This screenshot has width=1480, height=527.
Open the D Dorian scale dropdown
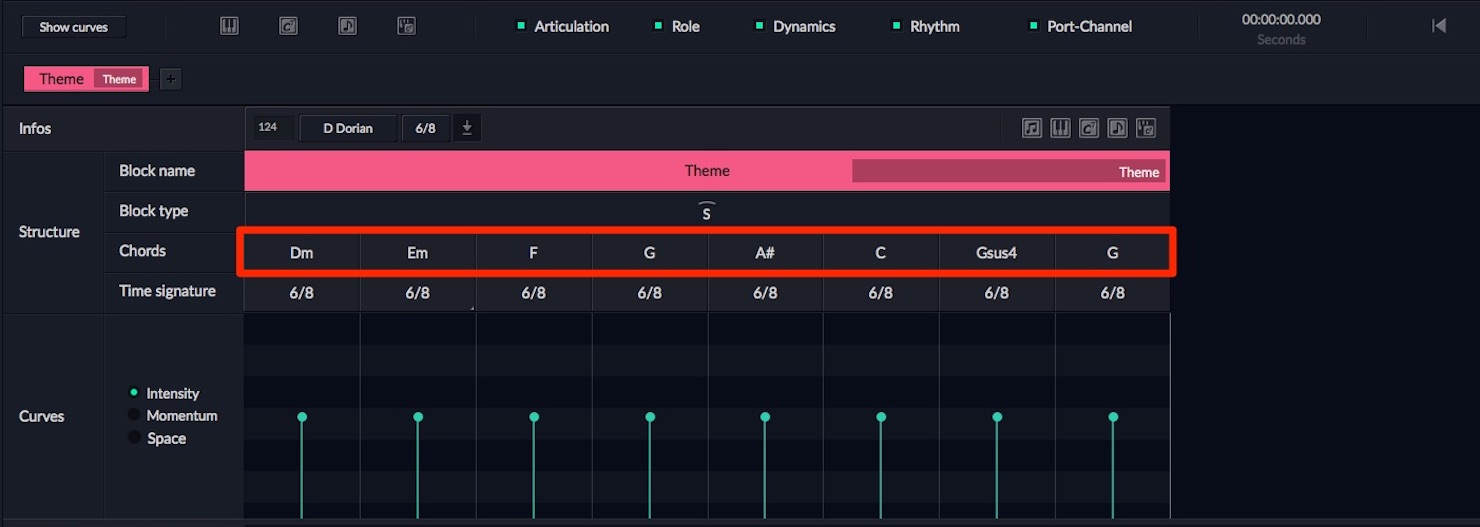point(348,128)
